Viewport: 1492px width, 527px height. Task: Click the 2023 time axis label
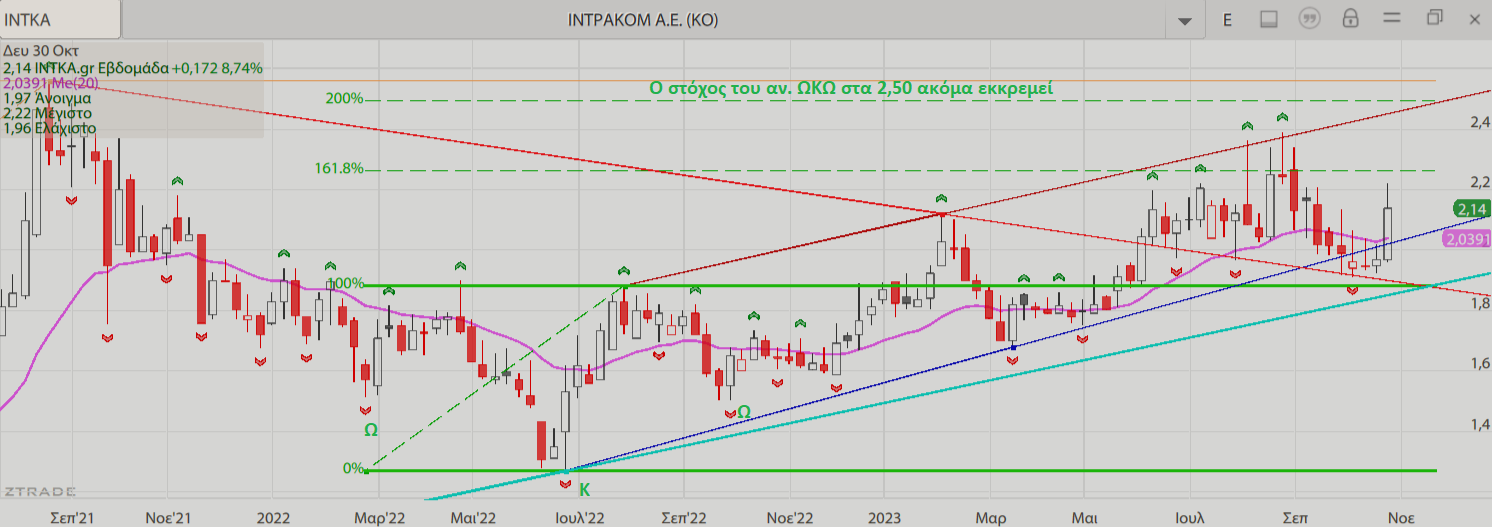[x=884, y=518]
